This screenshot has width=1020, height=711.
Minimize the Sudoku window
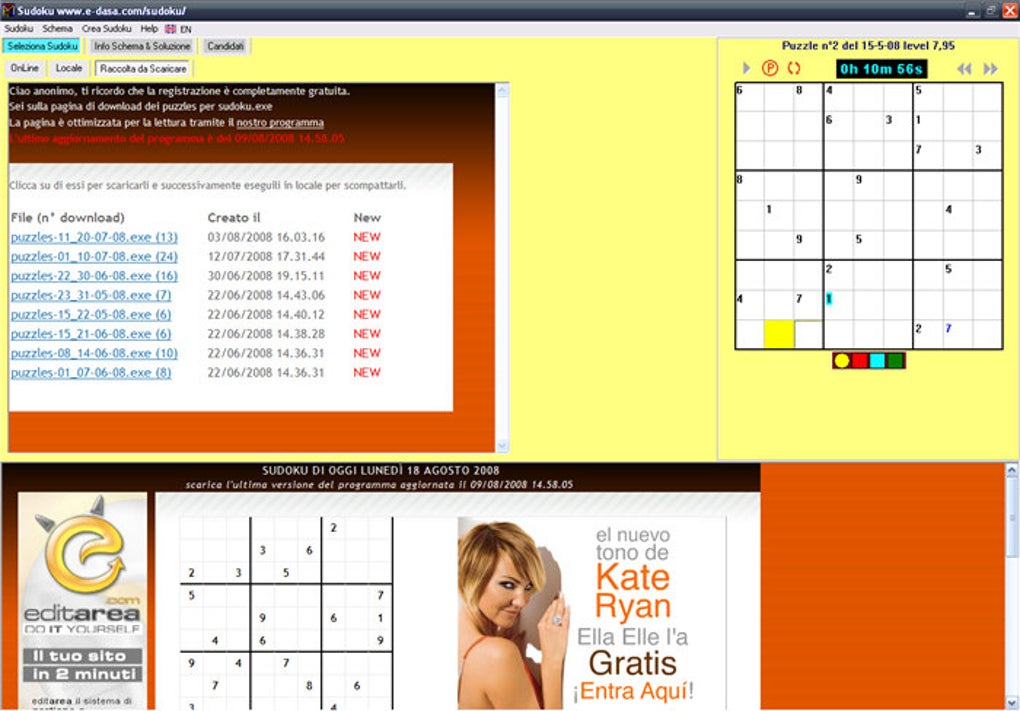[x=972, y=11]
